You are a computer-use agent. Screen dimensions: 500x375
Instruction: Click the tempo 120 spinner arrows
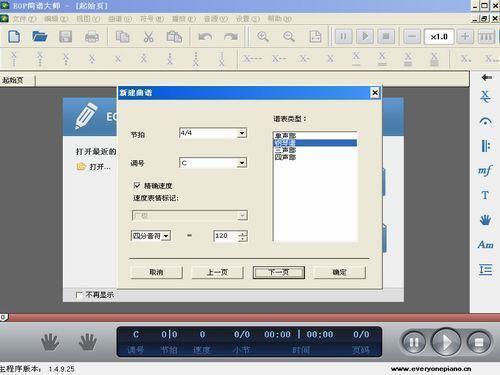pos(243,236)
